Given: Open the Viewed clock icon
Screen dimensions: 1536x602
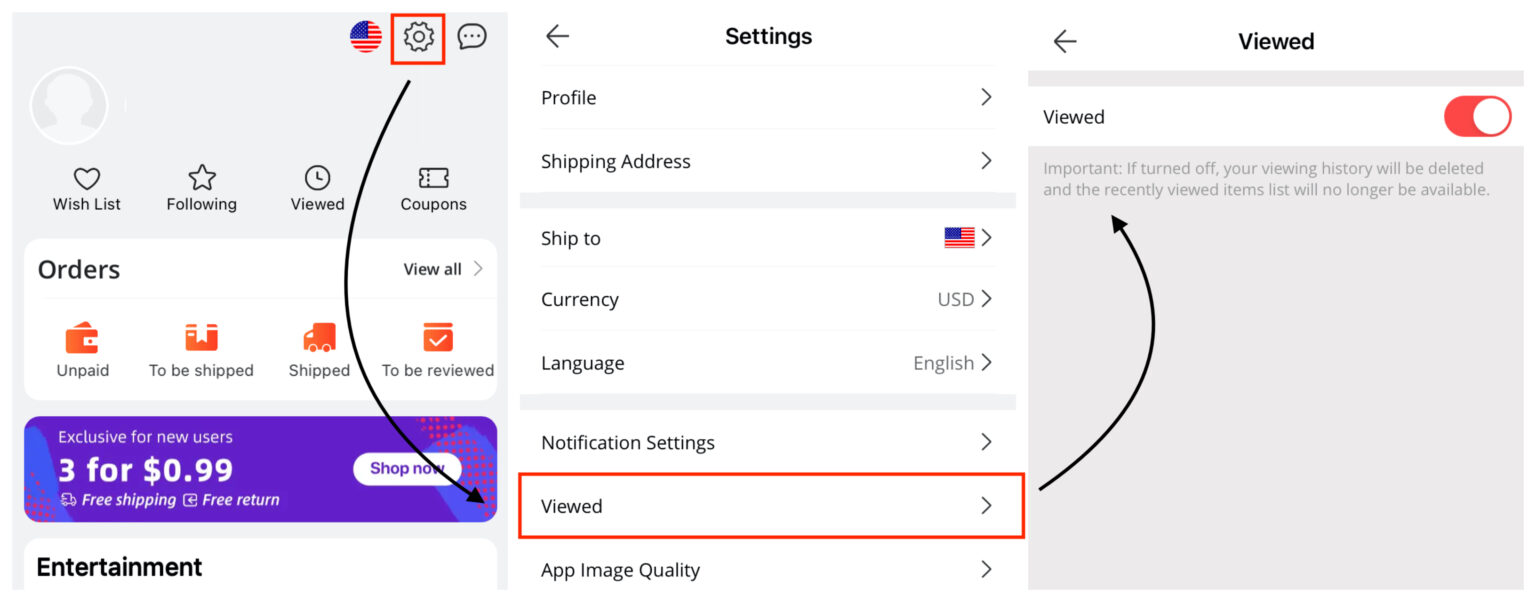Looking at the screenshot, I should pyautogui.click(x=317, y=177).
